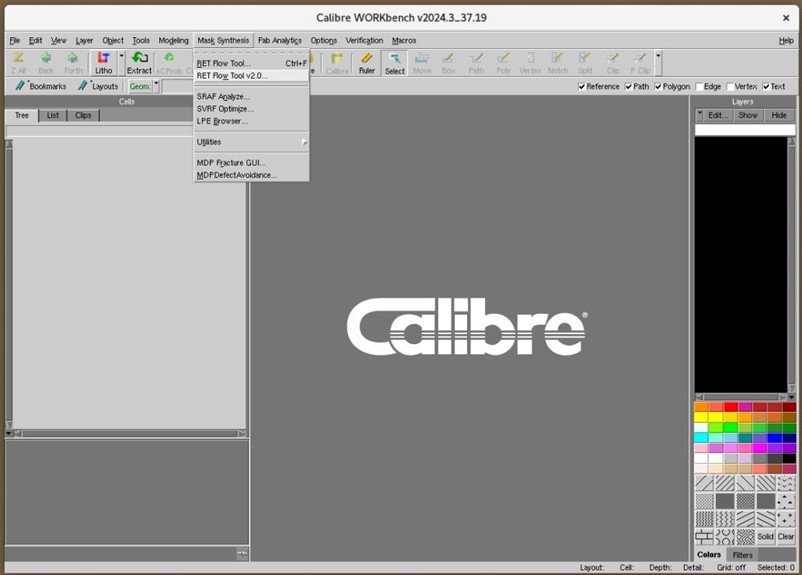
Task: Choose the Move tool
Action: pos(422,63)
